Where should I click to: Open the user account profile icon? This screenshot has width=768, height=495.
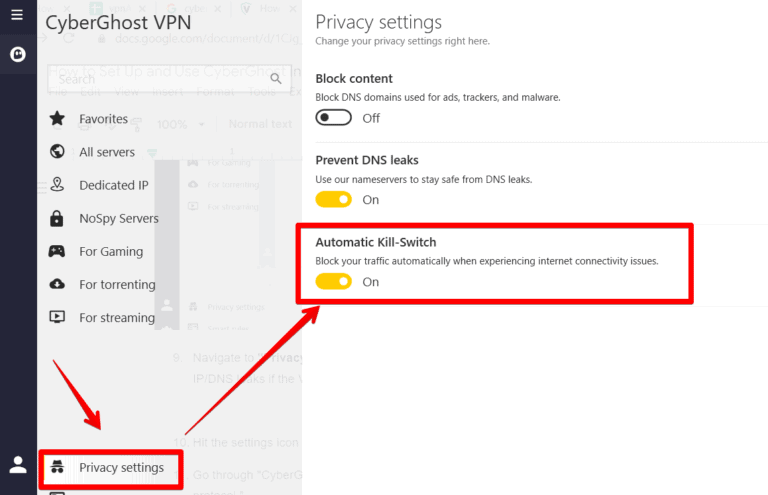click(x=18, y=464)
